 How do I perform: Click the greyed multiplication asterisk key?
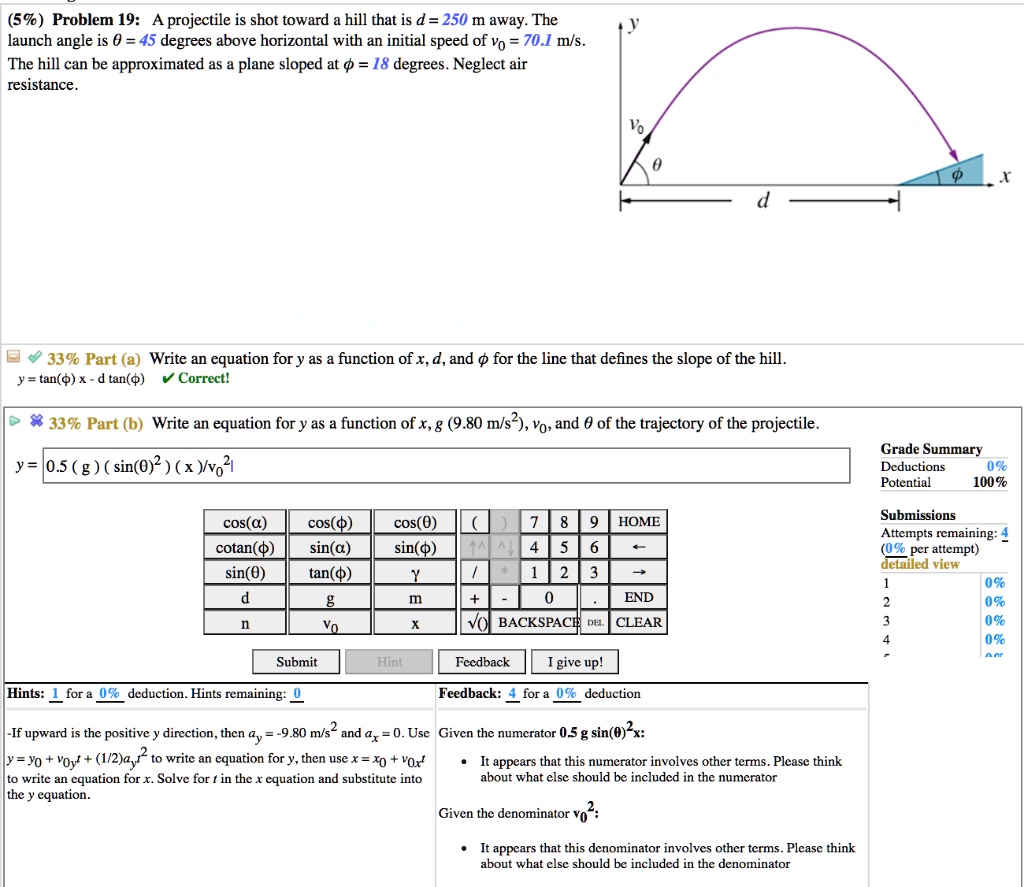[x=504, y=573]
